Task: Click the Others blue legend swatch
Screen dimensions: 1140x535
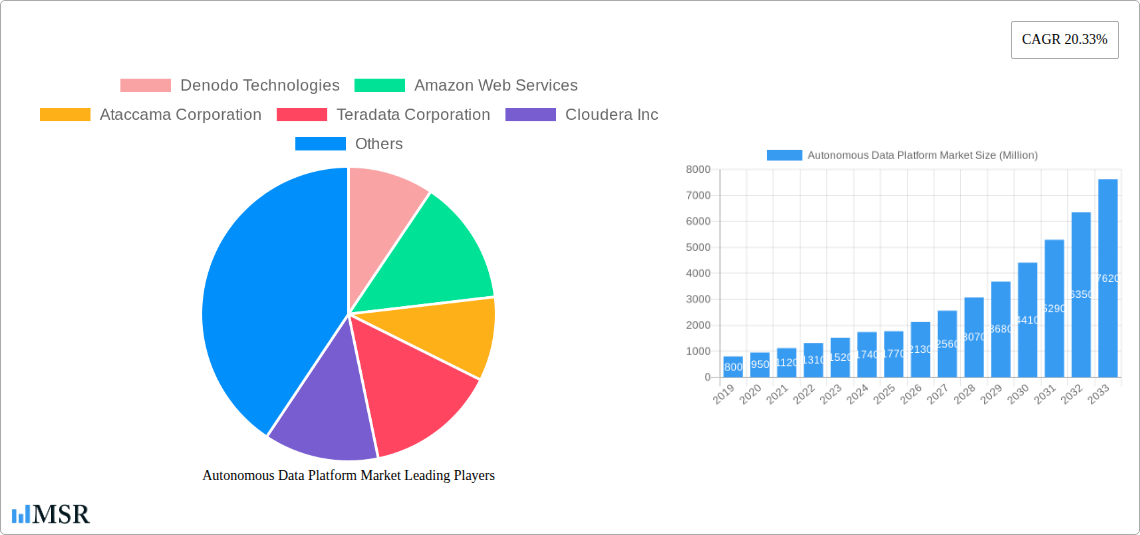Action: [320, 144]
